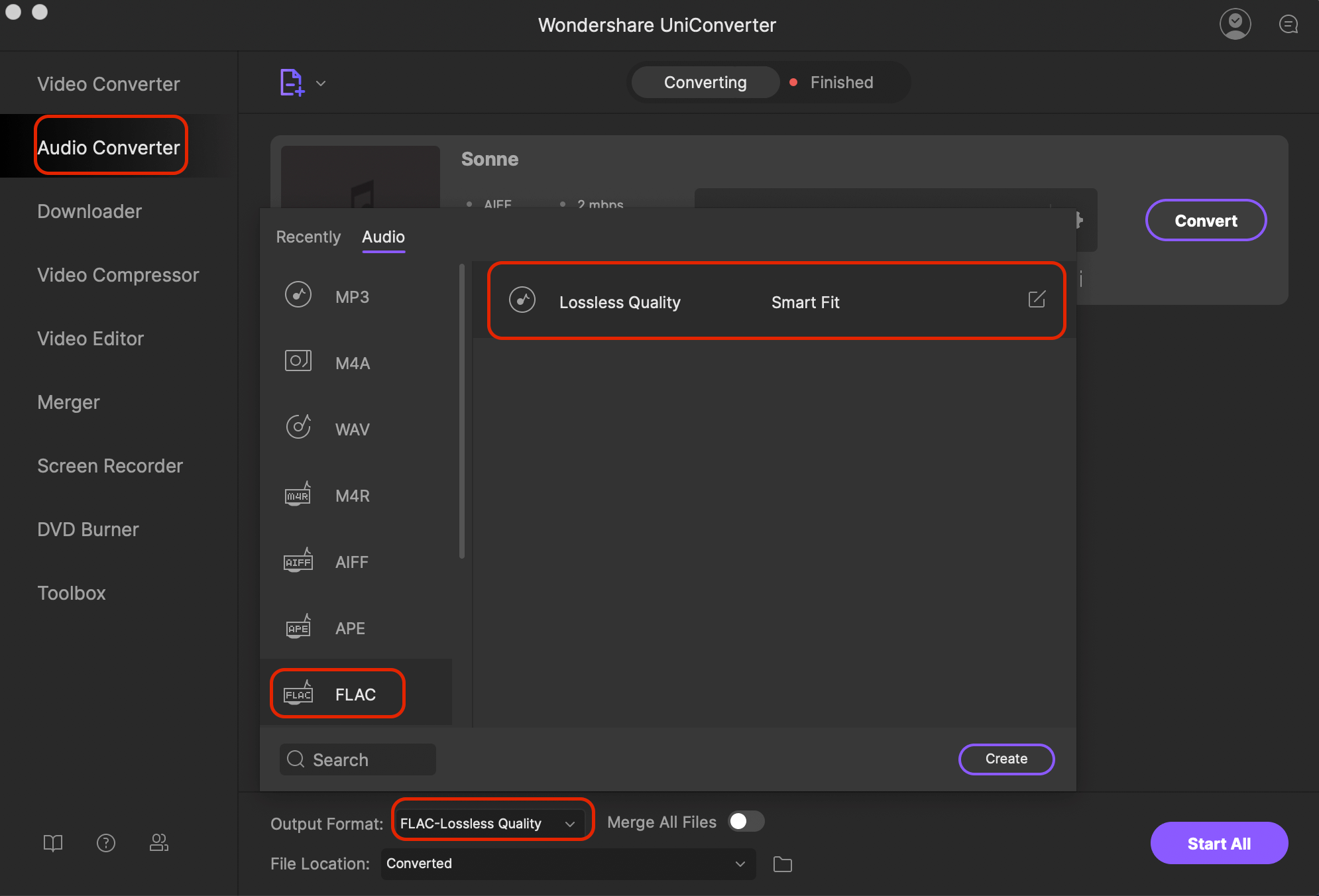Switch to the Finished tab
Screen dimensions: 1319x896
(x=841, y=82)
